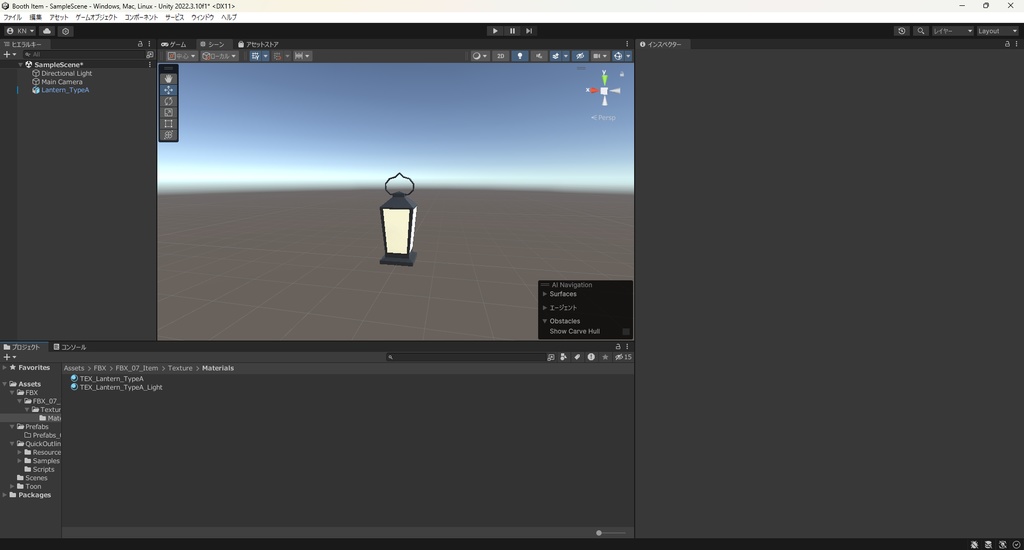
Task: Select the Rect transform tool
Action: tap(168, 123)
